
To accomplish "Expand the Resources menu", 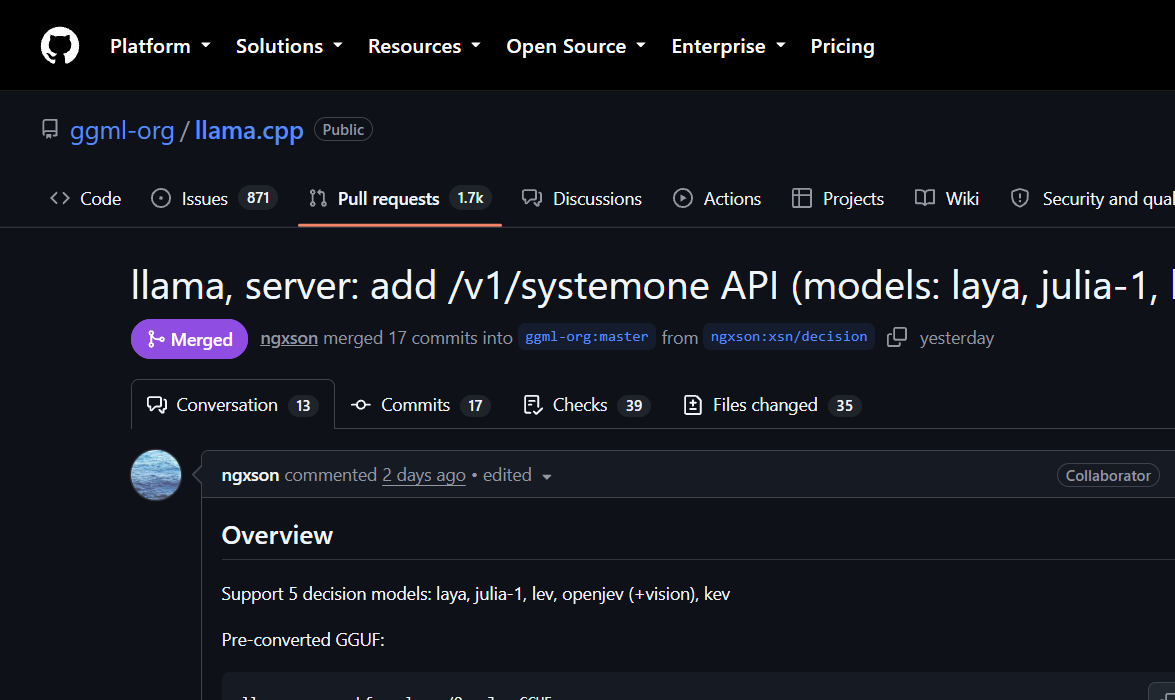I will [424, 46].
